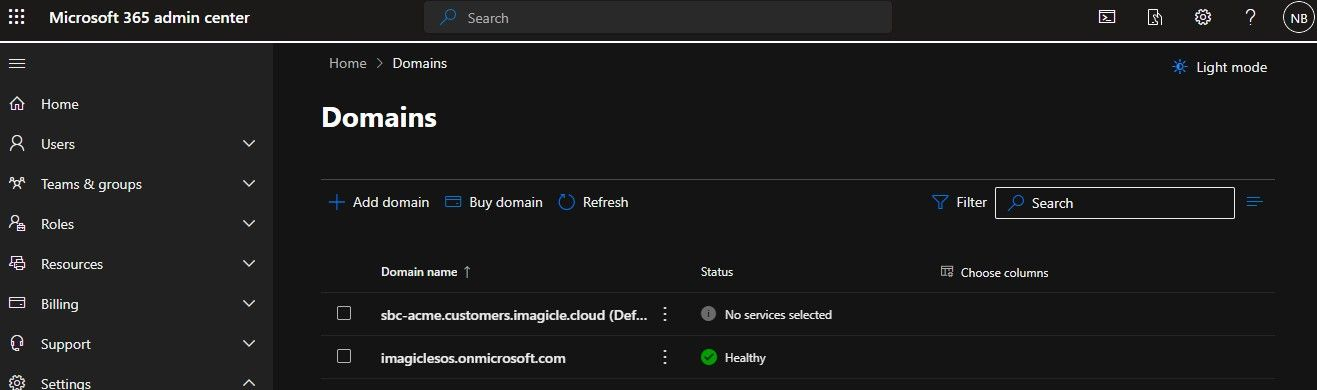Click the Add domain button
The width and height of the screenshot is (1317, 390).
click(379, 202)
